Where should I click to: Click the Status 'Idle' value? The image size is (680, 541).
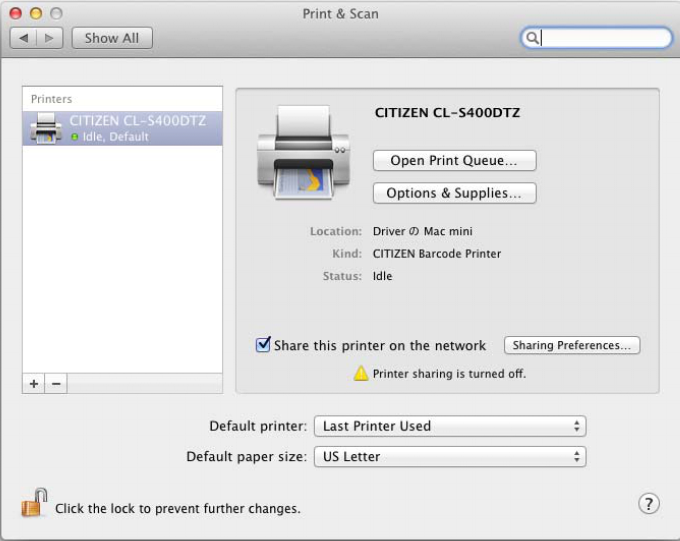point(382,276)
